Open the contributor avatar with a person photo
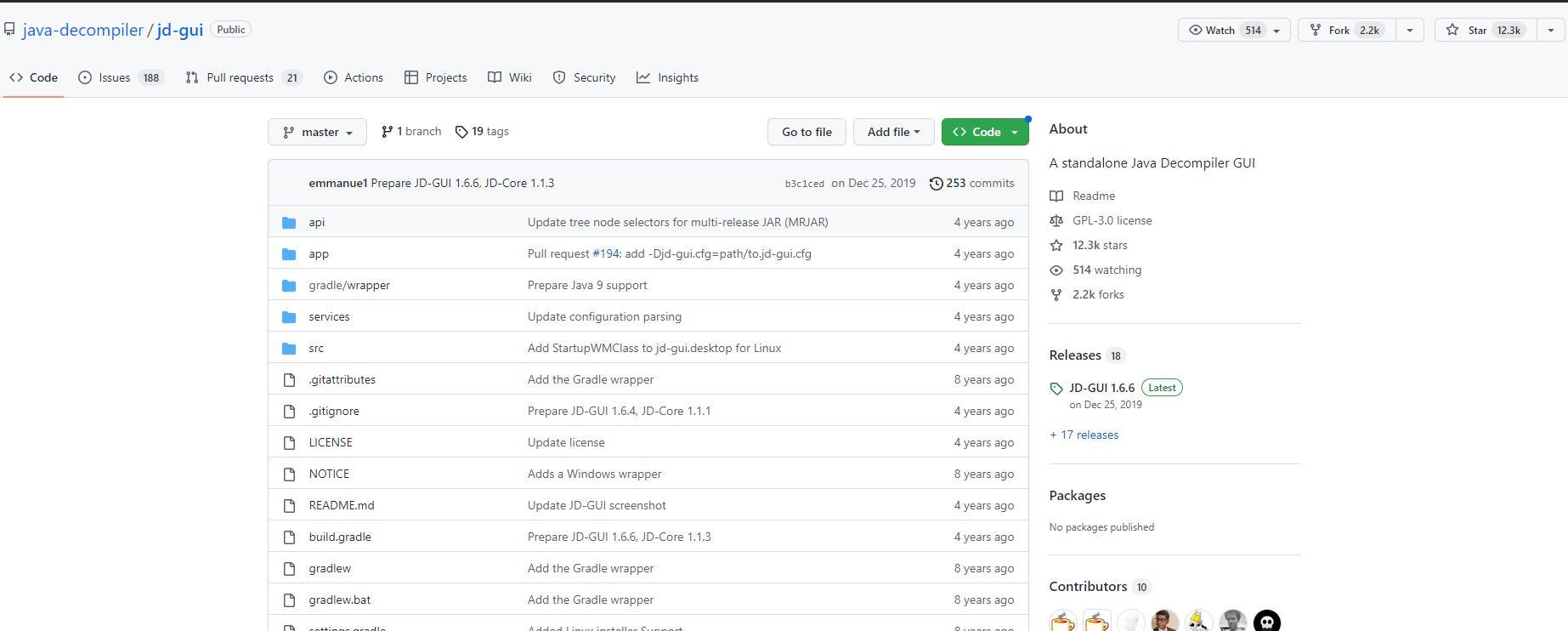 pos(1165,622)
